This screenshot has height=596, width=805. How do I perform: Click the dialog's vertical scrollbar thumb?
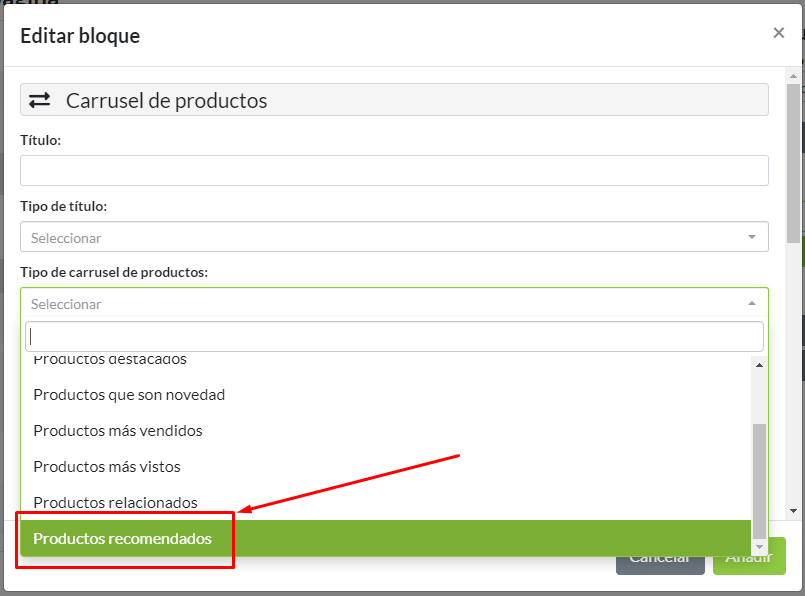[x=792, y=160]
